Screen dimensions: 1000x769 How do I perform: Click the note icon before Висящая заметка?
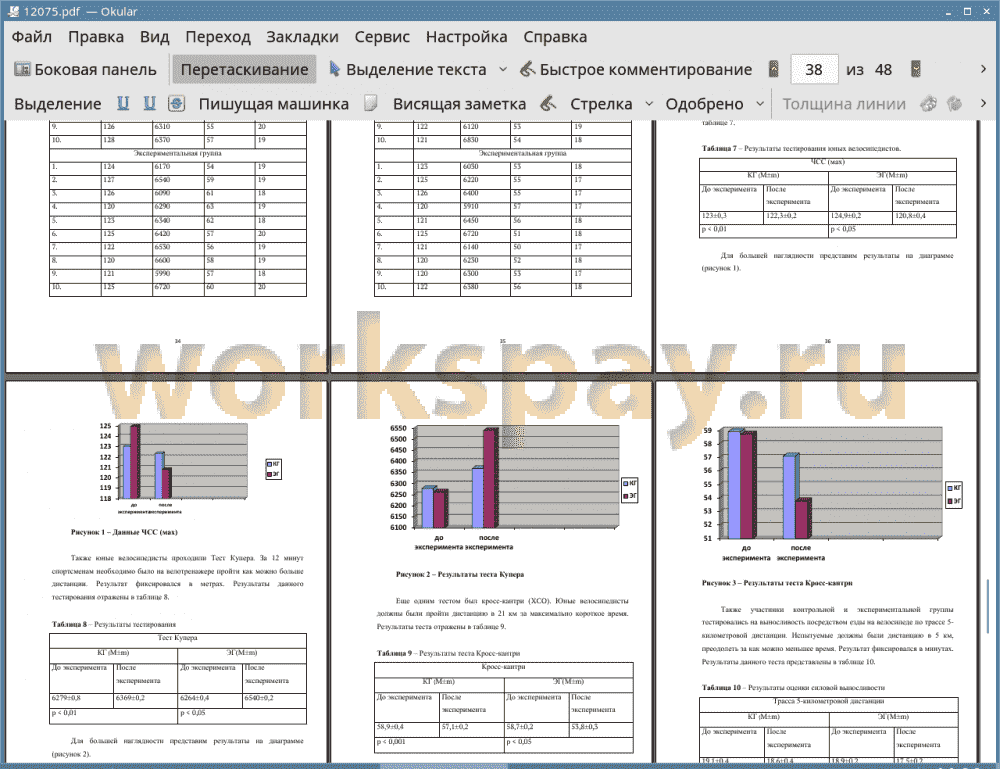pos(371,103)
